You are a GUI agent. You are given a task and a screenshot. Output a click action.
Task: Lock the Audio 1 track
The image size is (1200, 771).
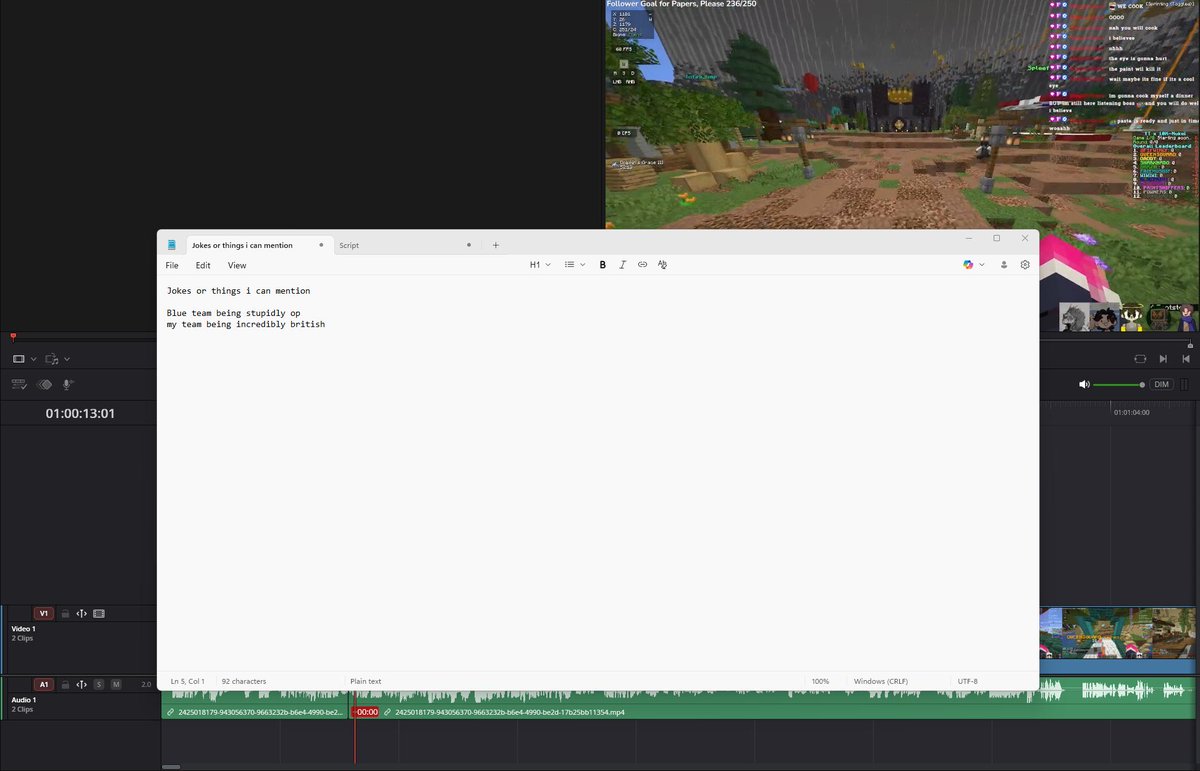(65, 684)
